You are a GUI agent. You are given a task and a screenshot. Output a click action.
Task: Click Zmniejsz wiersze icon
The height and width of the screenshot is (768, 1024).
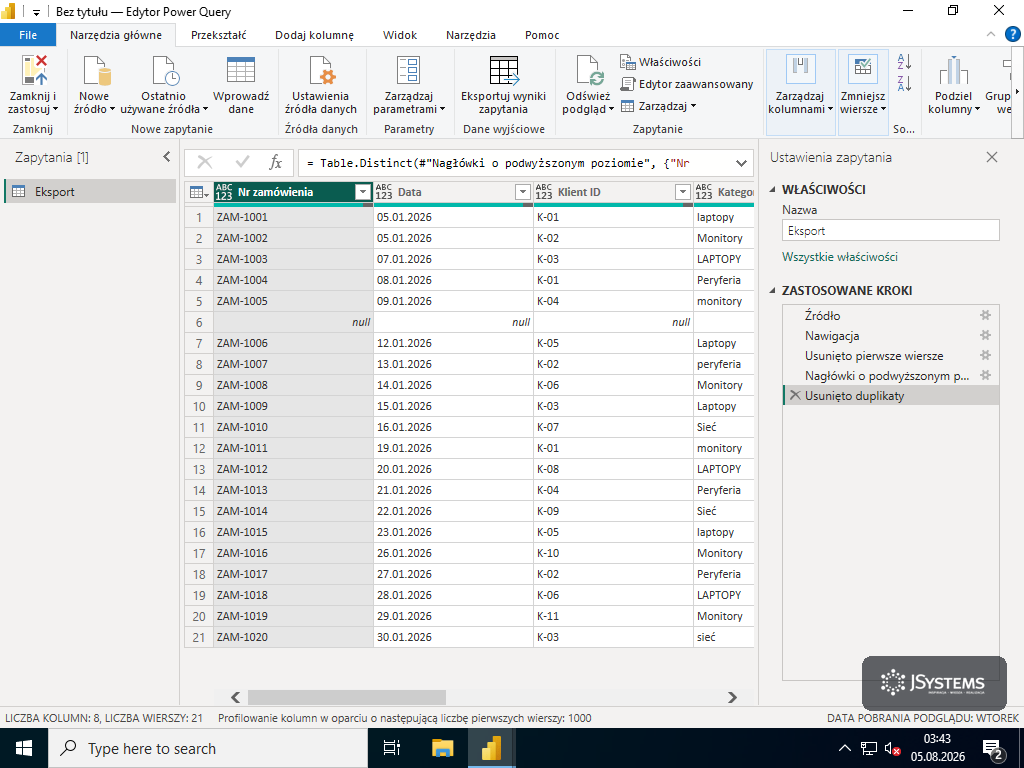coord(863,70)
